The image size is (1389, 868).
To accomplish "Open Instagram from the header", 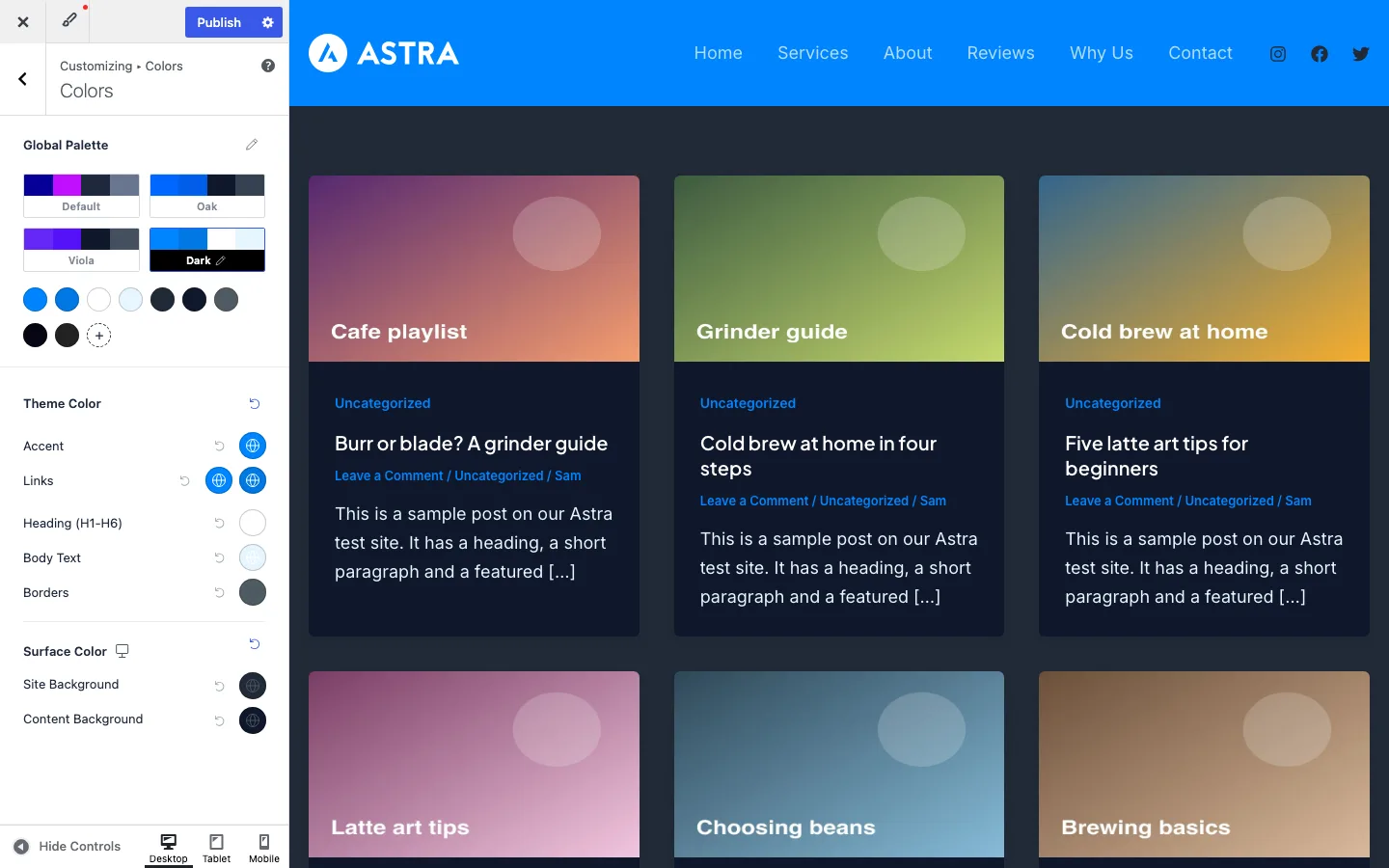I will 1278,54.
